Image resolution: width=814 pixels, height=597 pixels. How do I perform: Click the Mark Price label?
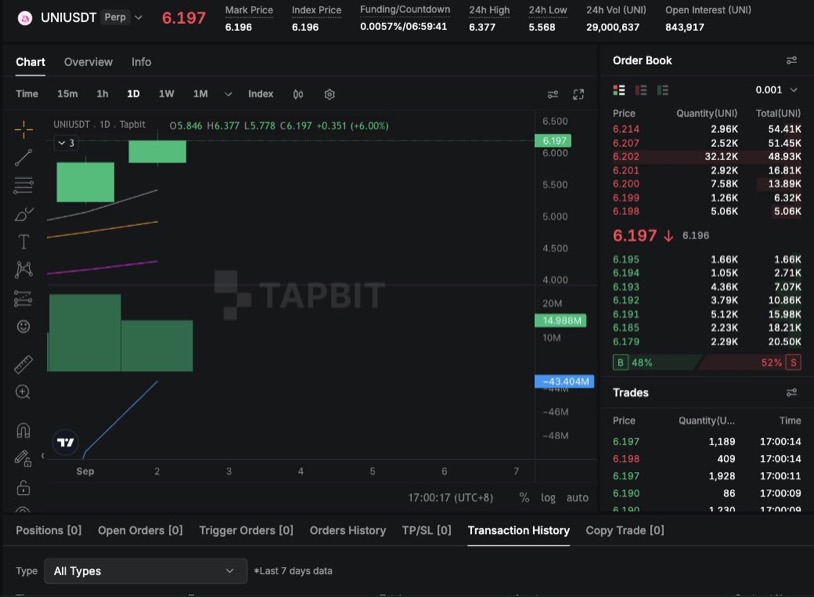[249, 10]
